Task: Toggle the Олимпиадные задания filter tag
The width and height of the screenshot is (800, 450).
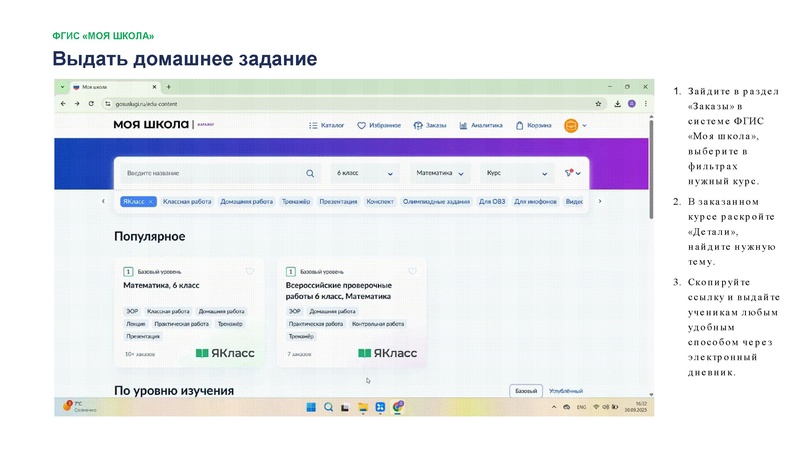Action: [436, 202]
